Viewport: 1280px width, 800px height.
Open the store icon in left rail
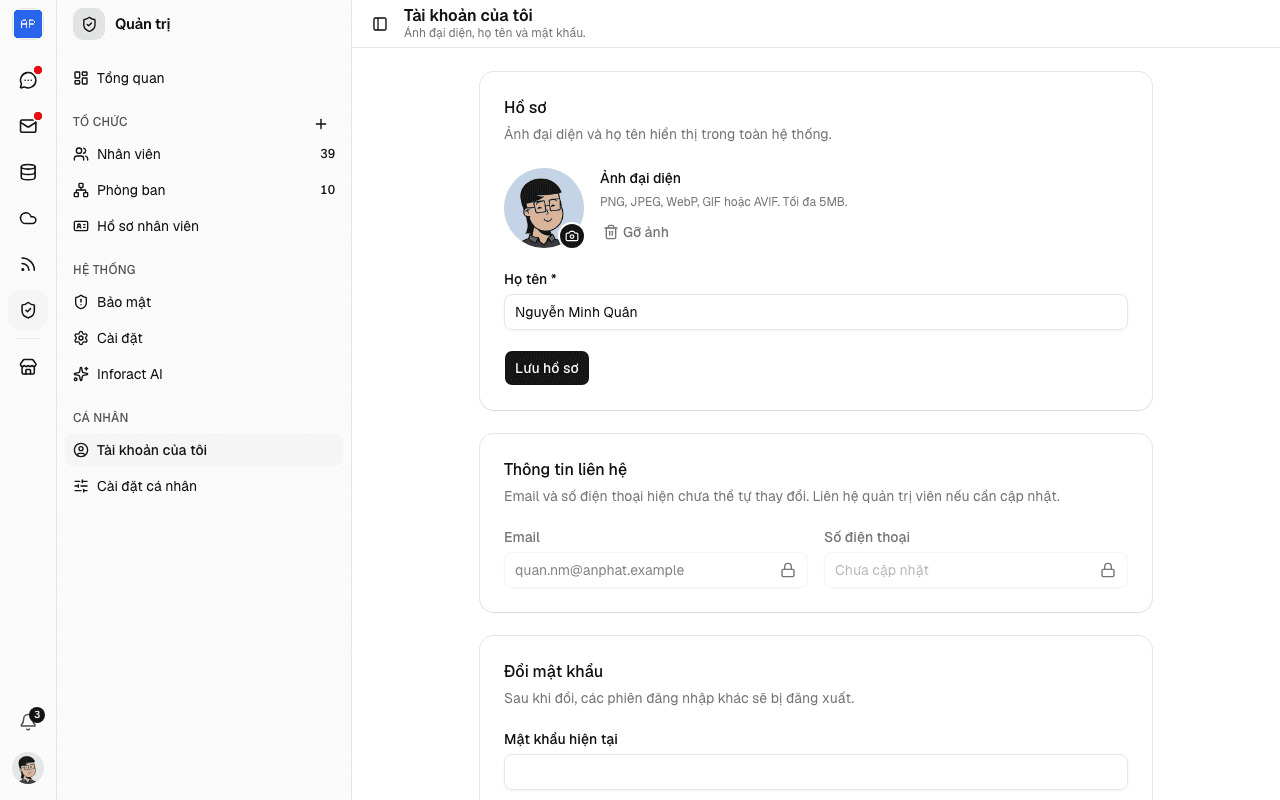point(28,367)
